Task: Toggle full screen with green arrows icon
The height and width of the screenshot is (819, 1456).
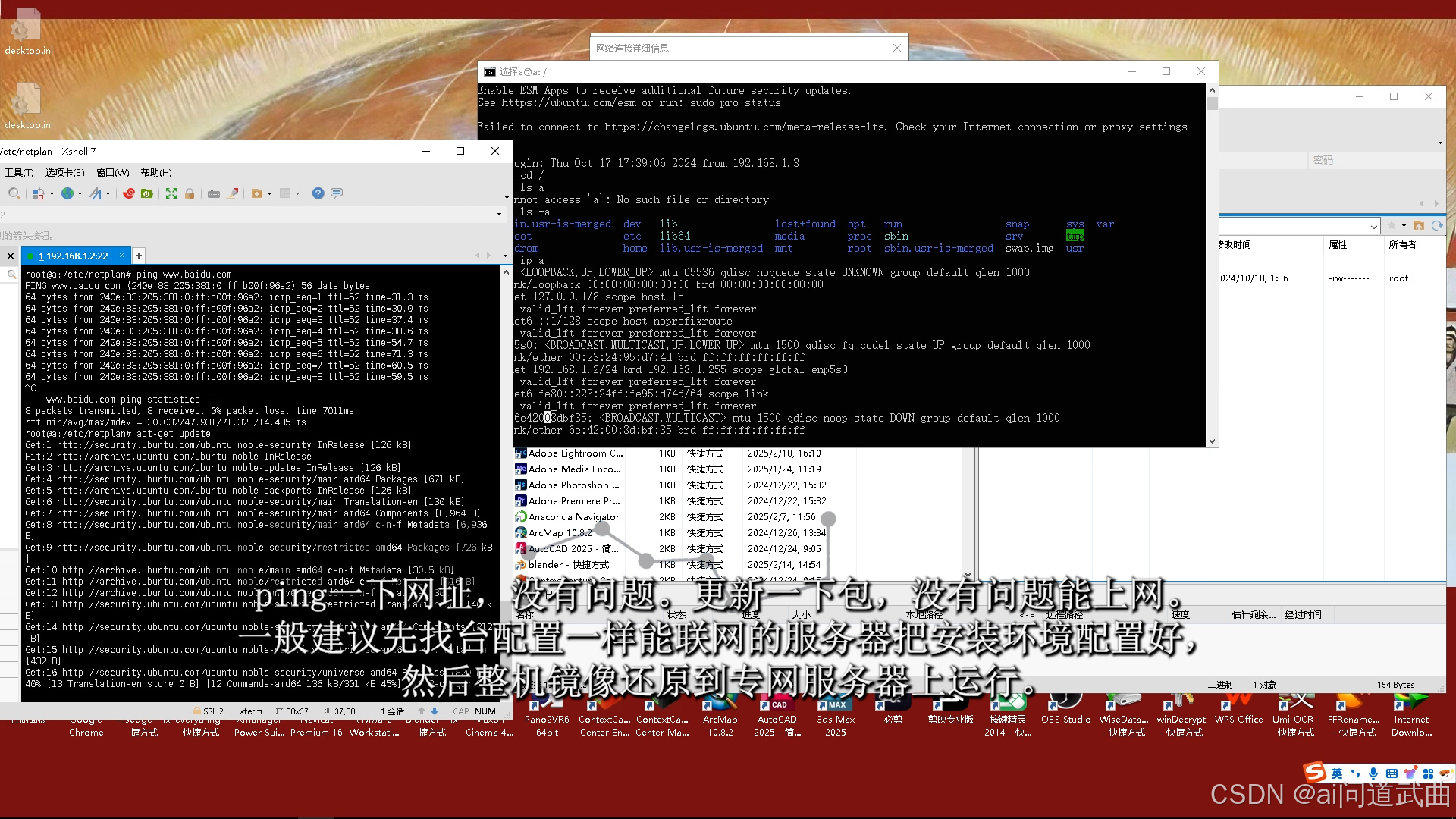Action: 171,193
